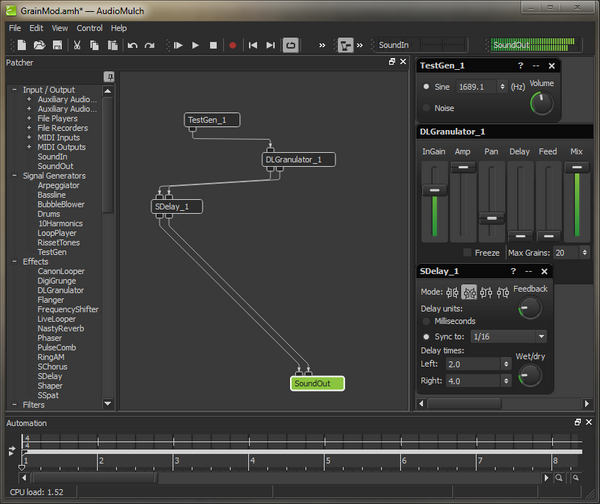This screenshot has height=504, width=600.
Task: Collapse the Signal Generators tree category
Action: click(15, 176)
